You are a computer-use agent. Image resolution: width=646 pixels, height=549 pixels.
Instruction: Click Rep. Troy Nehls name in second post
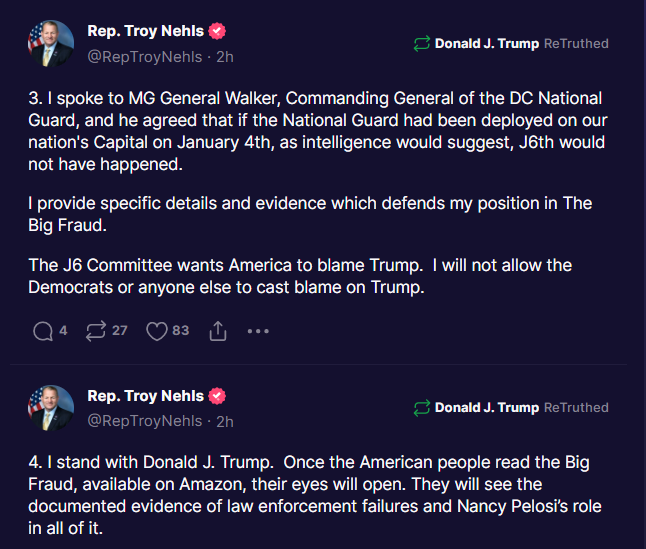point(145,396)
